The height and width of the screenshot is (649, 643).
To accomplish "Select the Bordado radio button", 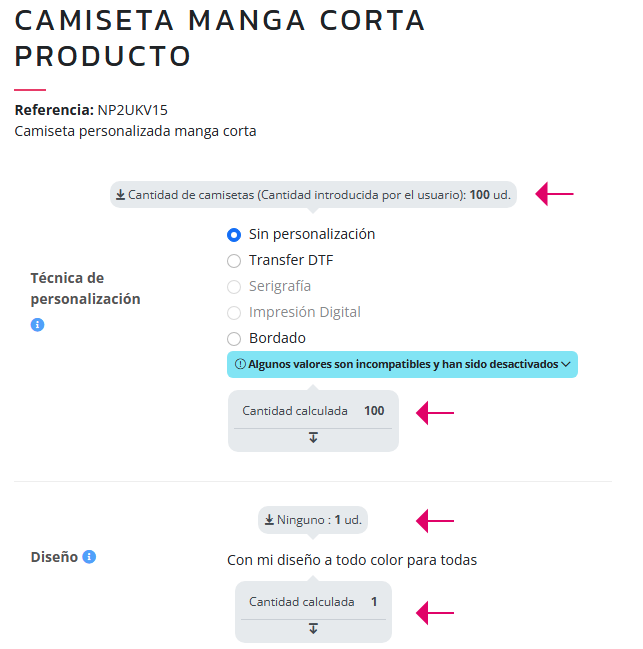I will [x=234, y=339].
